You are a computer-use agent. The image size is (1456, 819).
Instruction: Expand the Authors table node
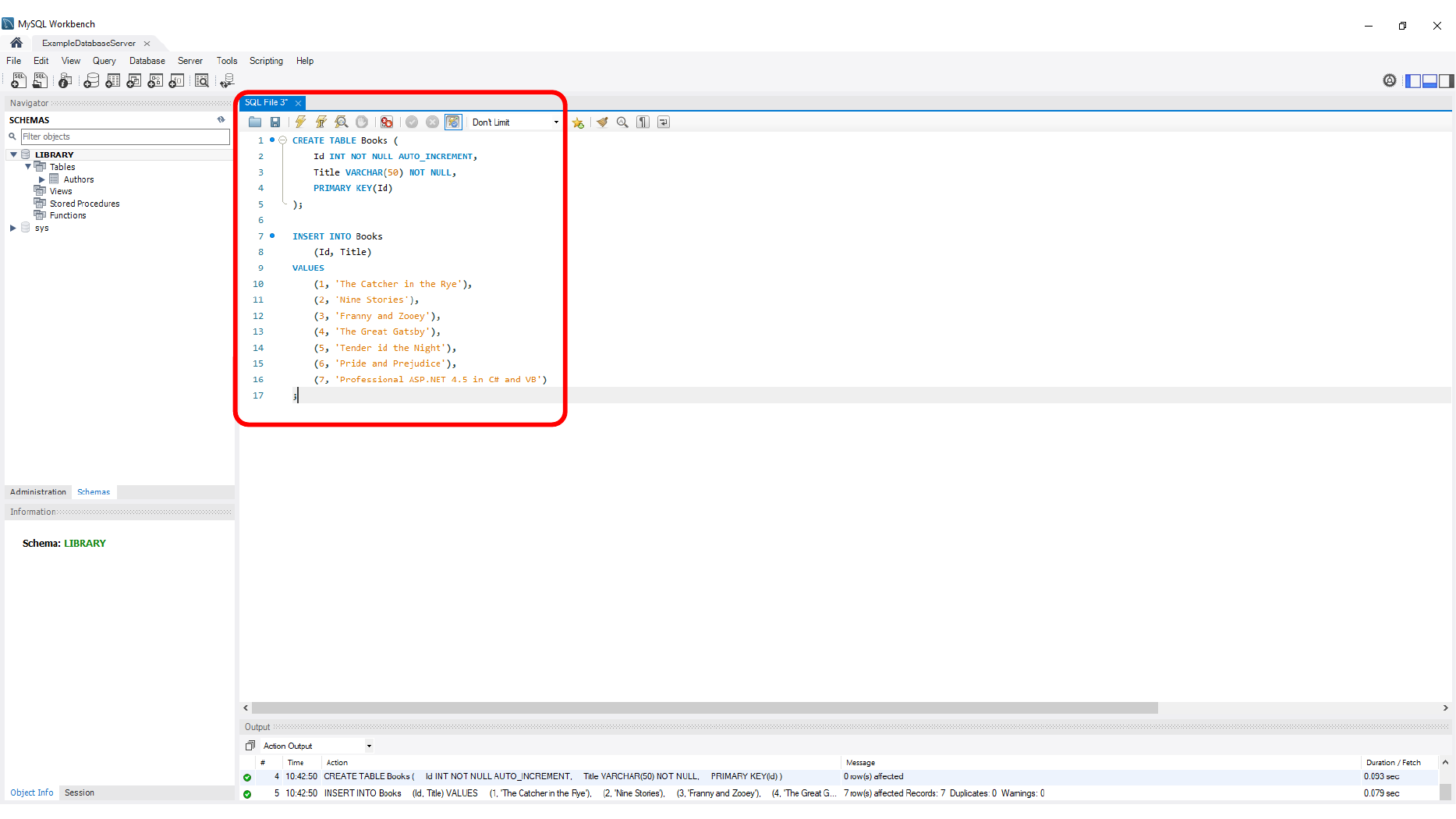(42, 179)
